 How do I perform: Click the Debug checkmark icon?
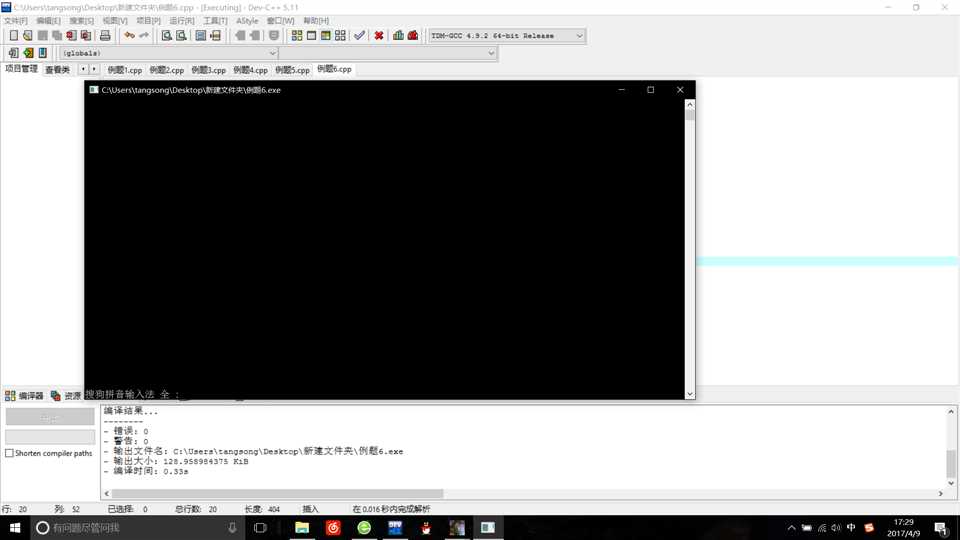click(359, 36)
